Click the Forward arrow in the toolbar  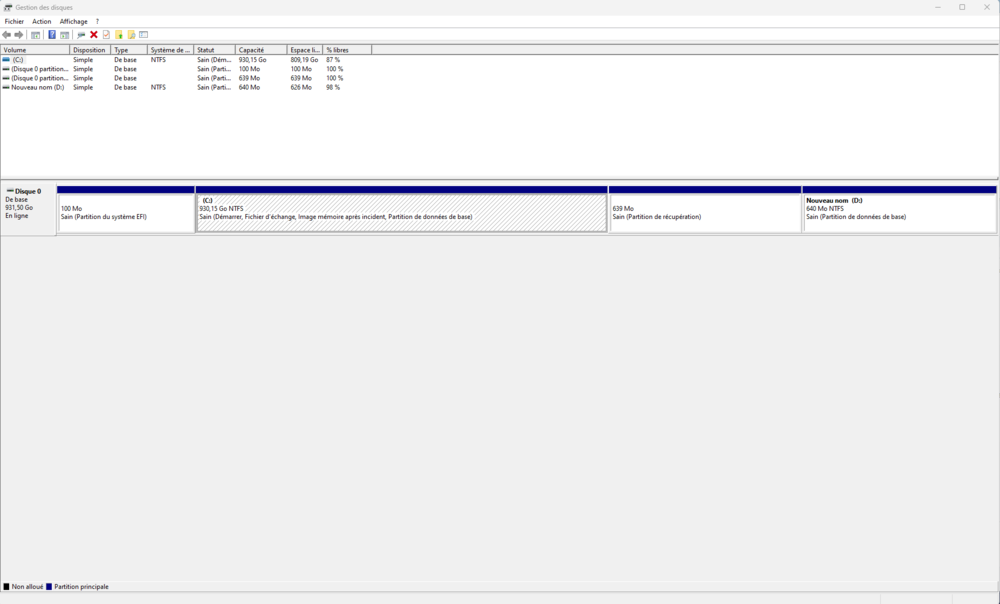tap(19, 35)
